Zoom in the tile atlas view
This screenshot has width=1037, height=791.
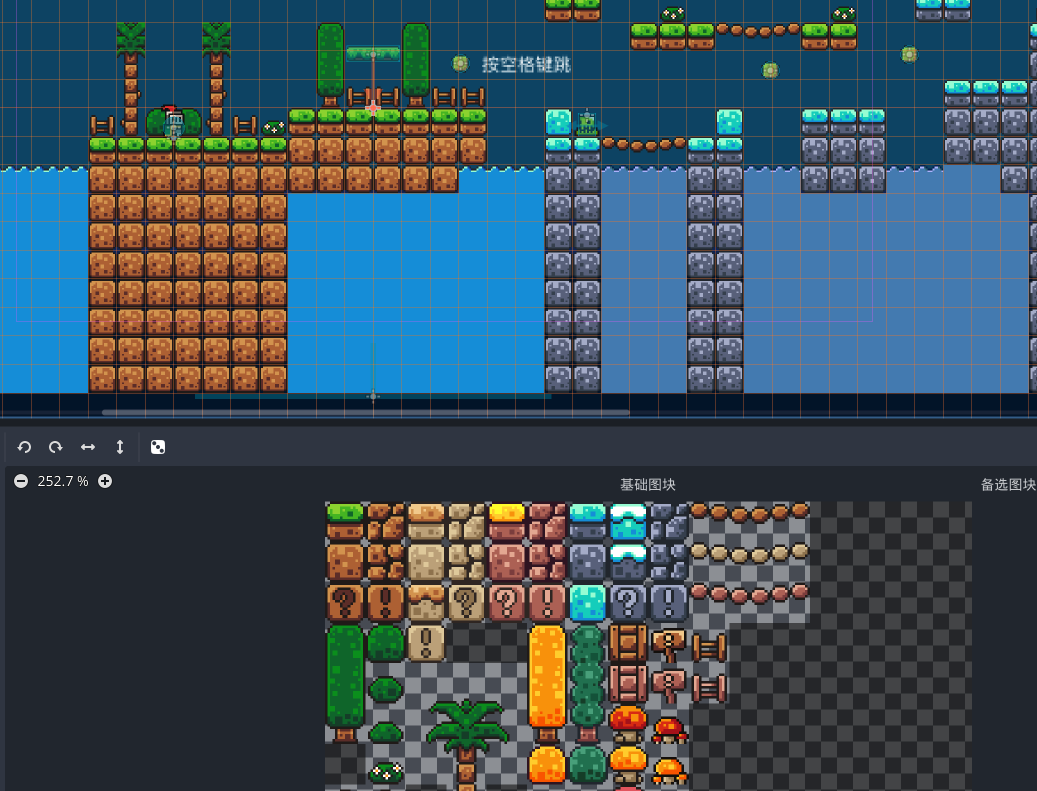point(104,481)
